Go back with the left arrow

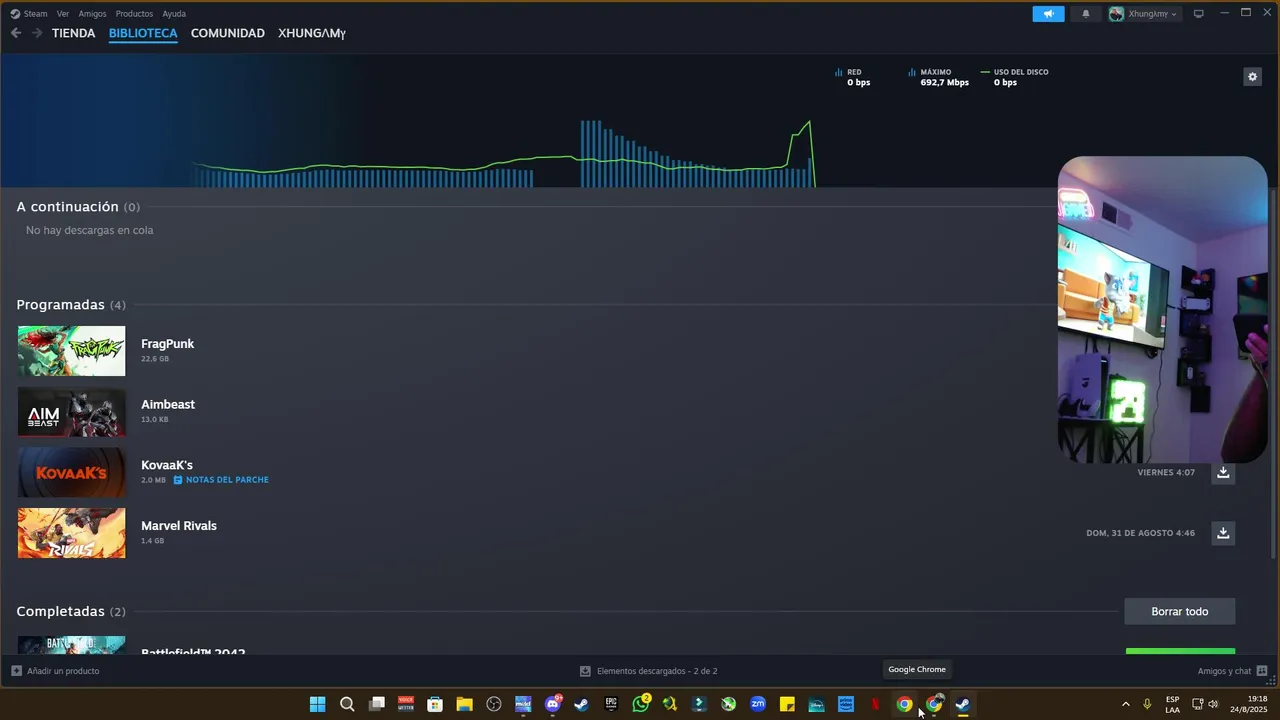coord(16,33)
